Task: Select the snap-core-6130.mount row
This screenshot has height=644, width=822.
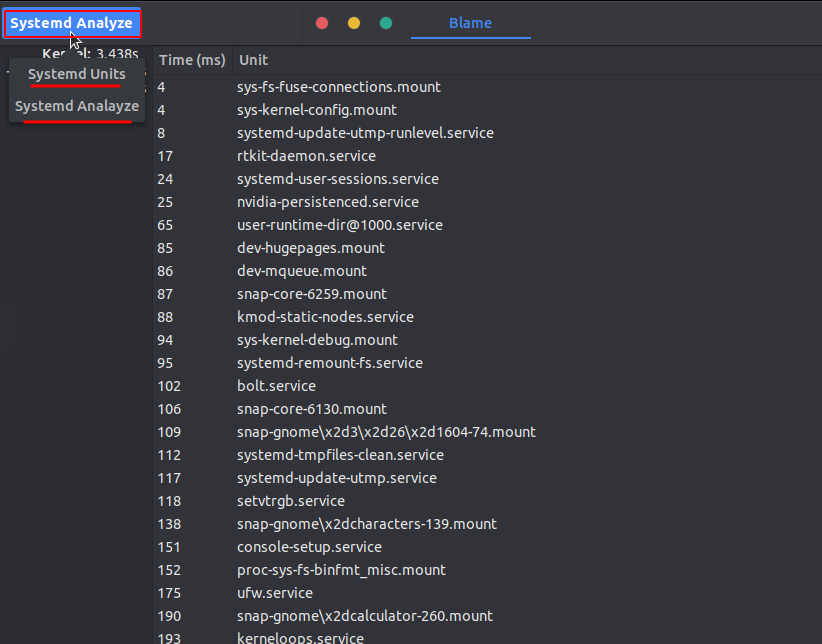Action: click(488, 409)
